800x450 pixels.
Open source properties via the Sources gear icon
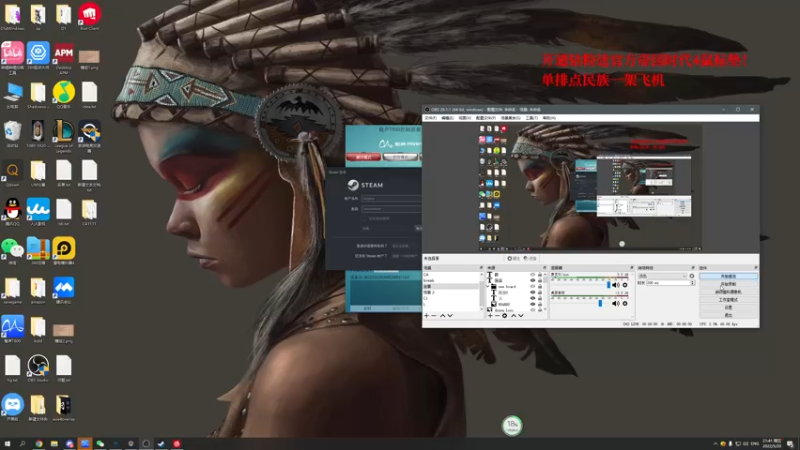[x=505, y=316]
